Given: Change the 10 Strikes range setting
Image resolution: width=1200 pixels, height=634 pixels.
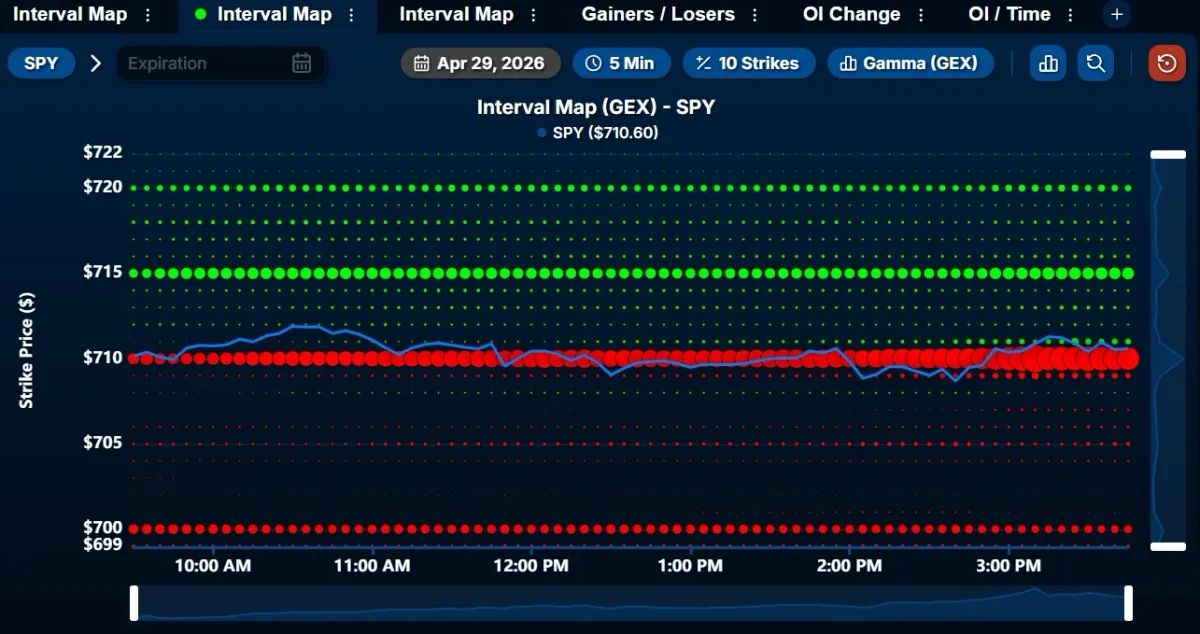Looking at the screenshot, I should pyautogui.click(x=748, y=63).
